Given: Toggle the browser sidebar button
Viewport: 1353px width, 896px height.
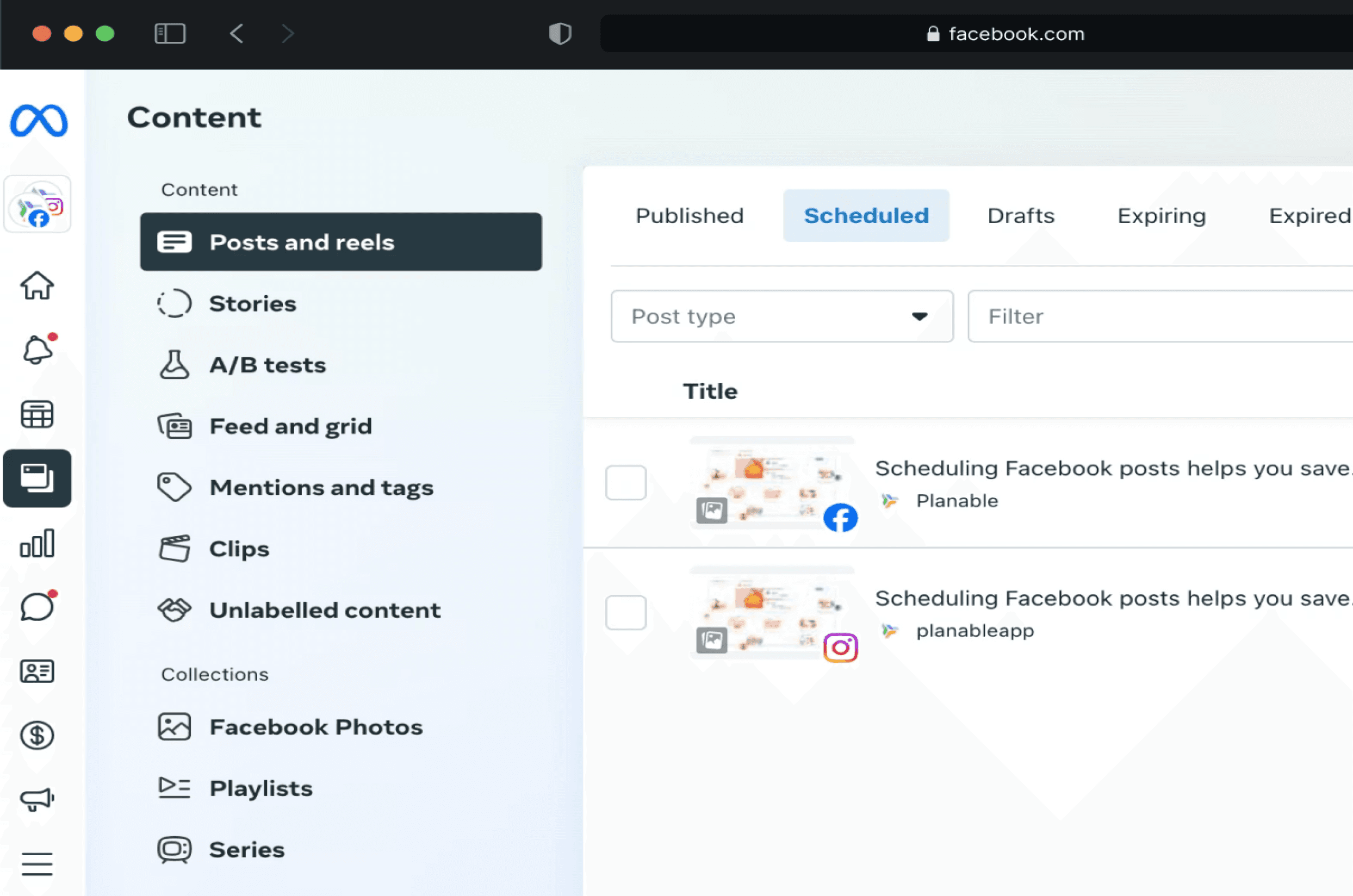Looking at the screenshot, I should point(170,33).
